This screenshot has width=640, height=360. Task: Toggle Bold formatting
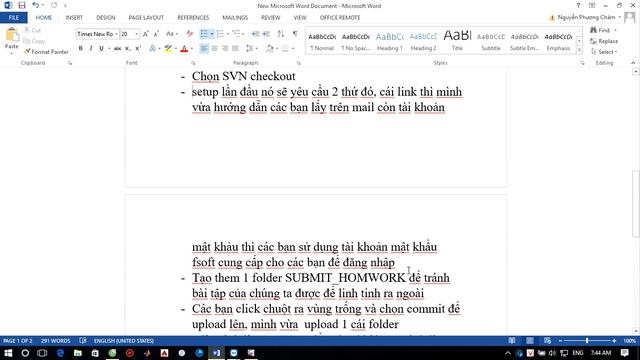pyautogui.click(x=80, y=49)
